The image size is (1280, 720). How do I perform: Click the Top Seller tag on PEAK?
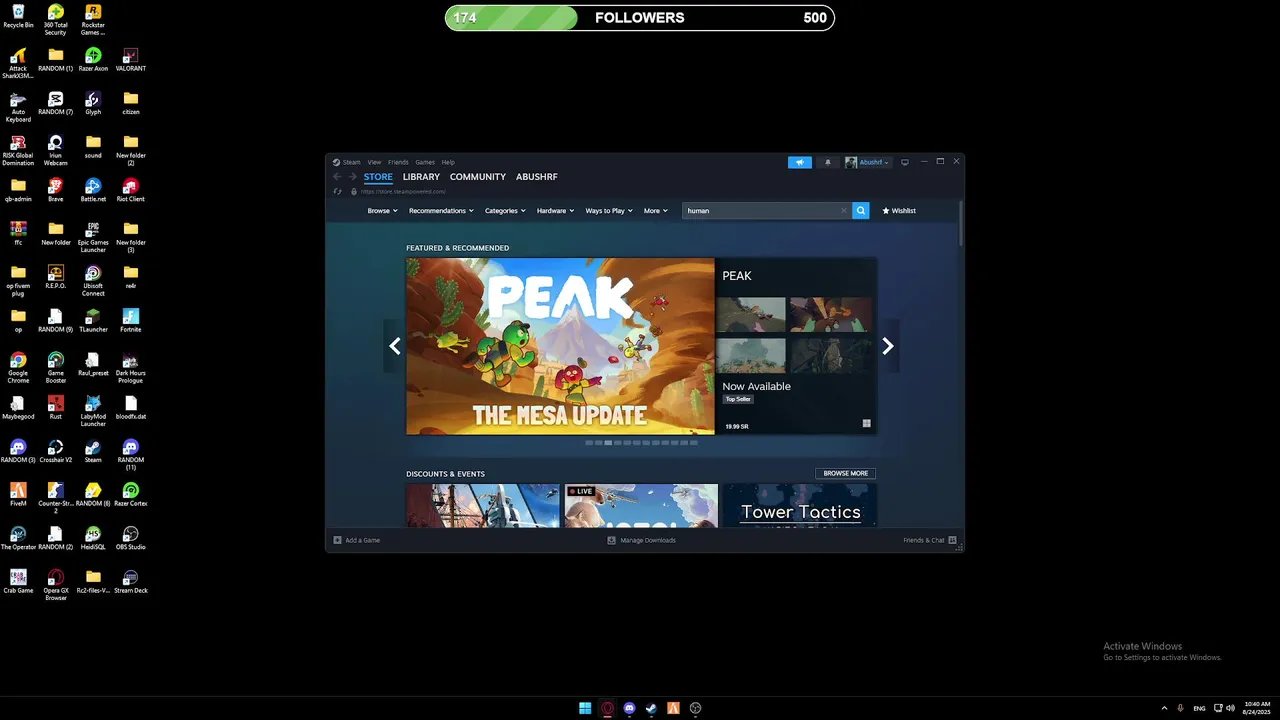tap(738, 399)
